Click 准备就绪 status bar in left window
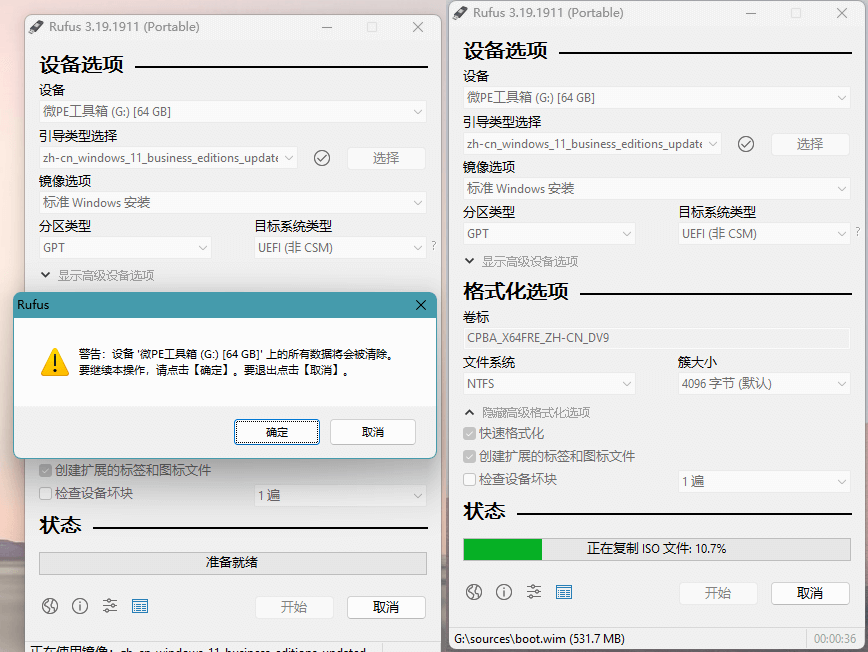868x652 pixels. [232, 563]
